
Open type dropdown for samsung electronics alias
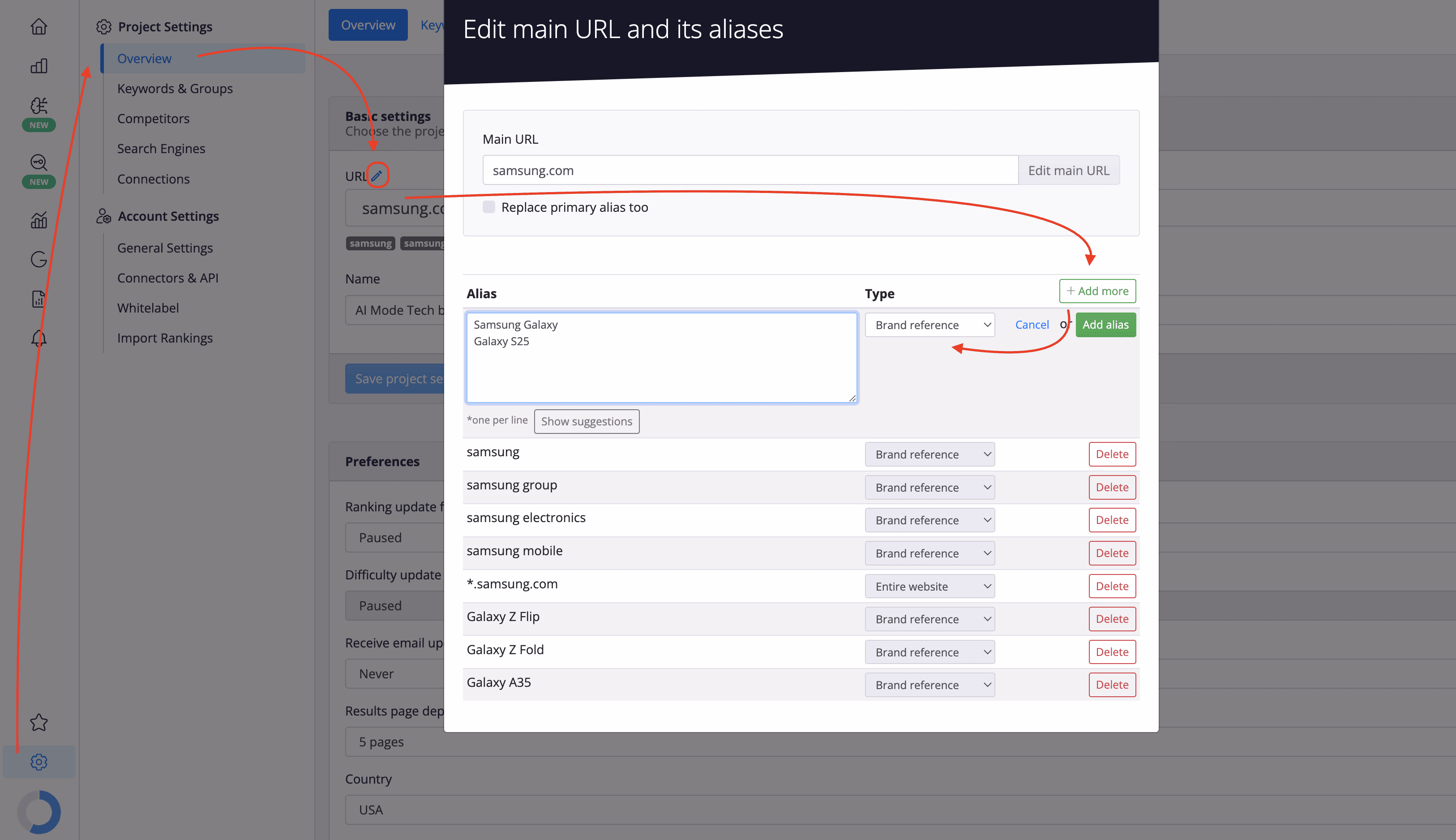[930, 520]
